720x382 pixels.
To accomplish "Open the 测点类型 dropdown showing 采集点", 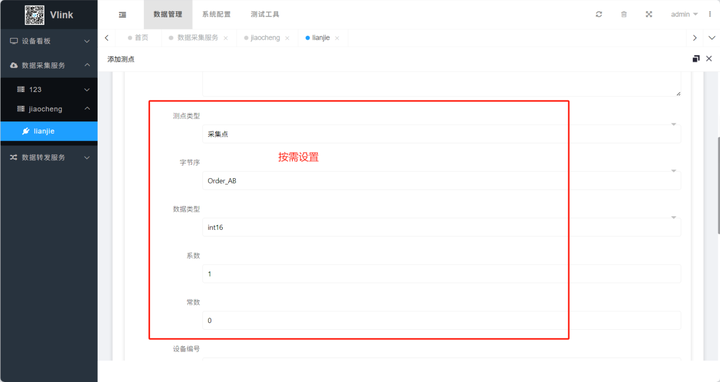I will (x=441, y=134).
